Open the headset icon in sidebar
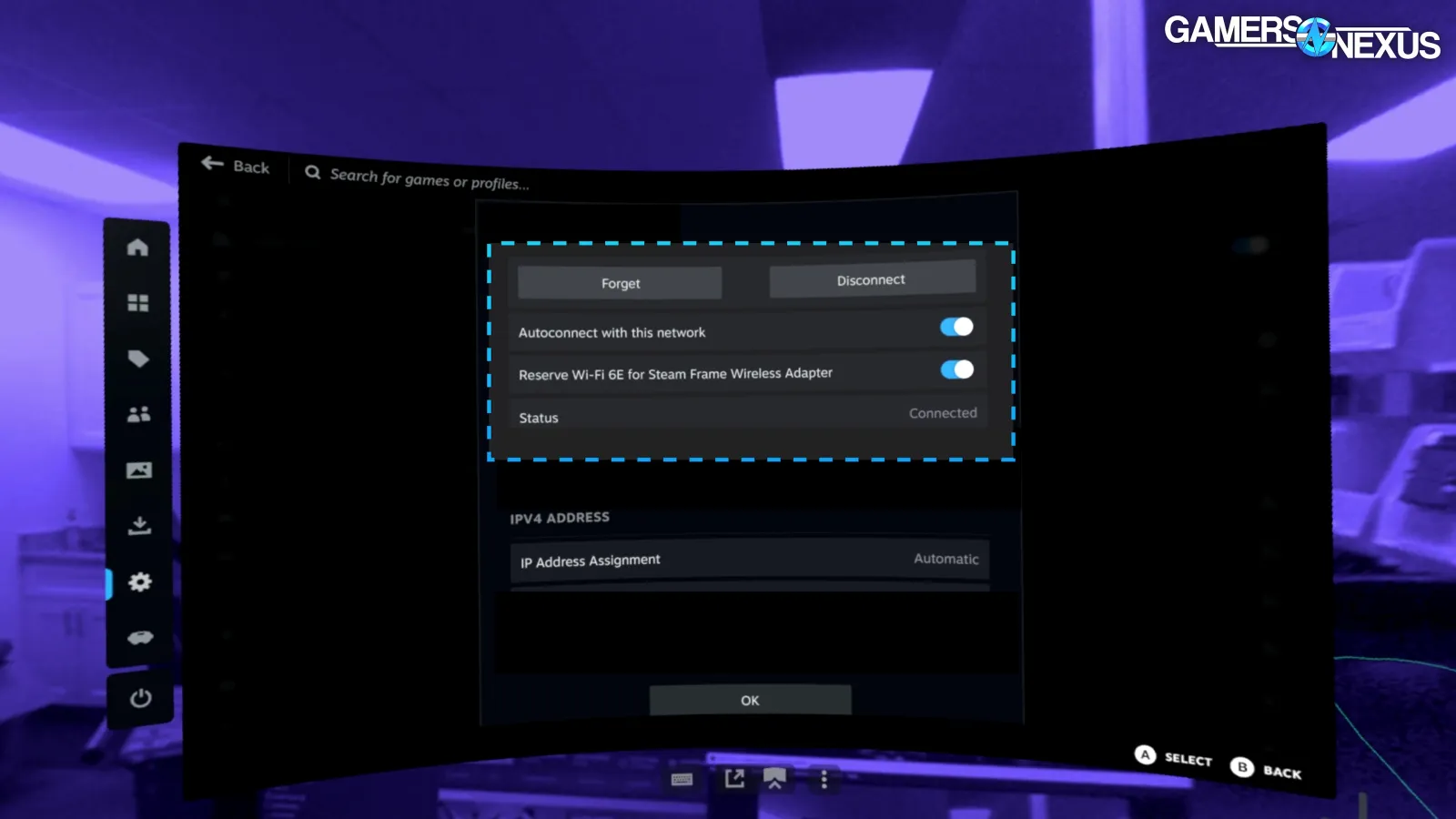 tap(140, 637)
